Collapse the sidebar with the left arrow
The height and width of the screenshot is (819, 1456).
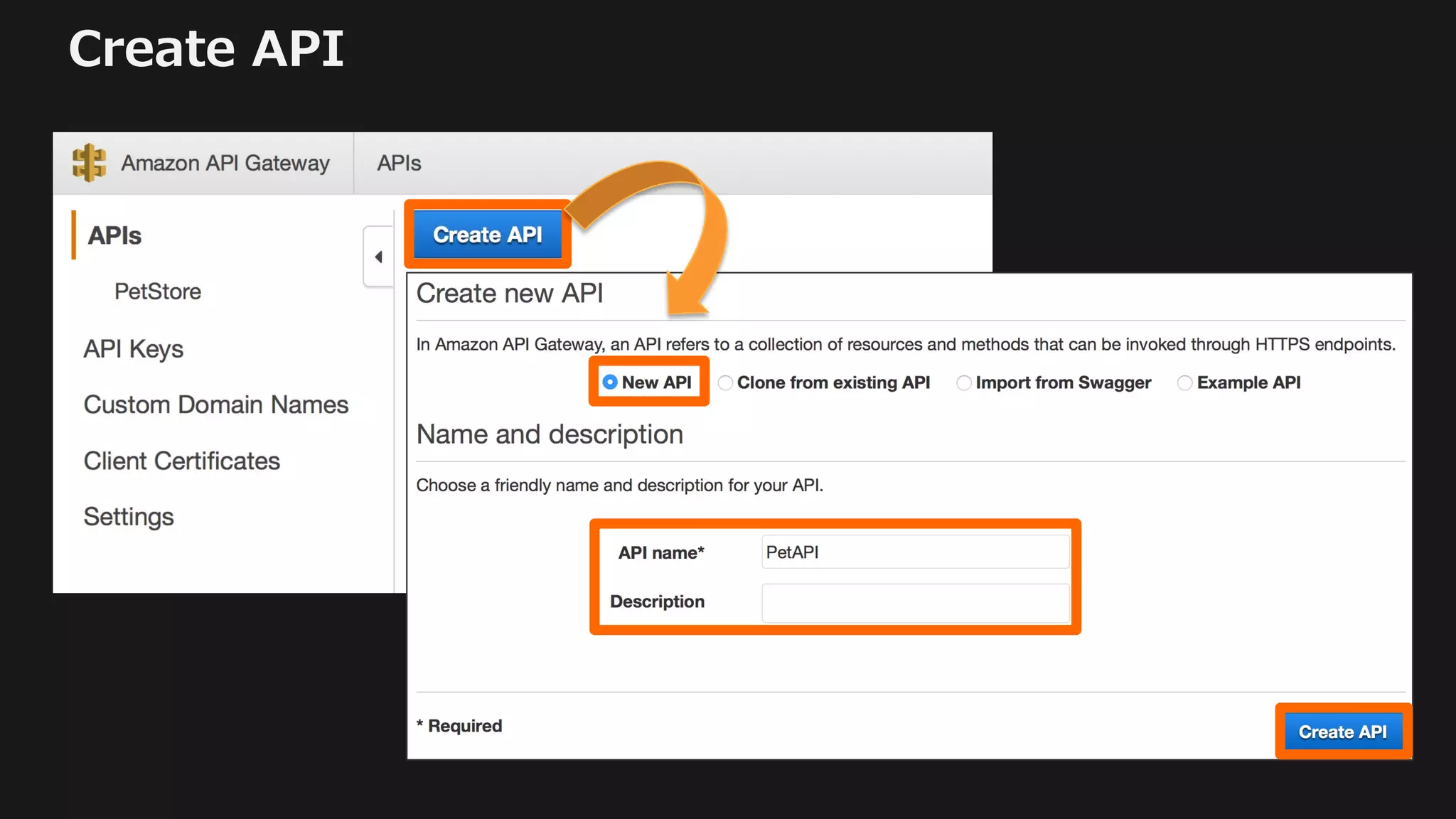point(378,257)
